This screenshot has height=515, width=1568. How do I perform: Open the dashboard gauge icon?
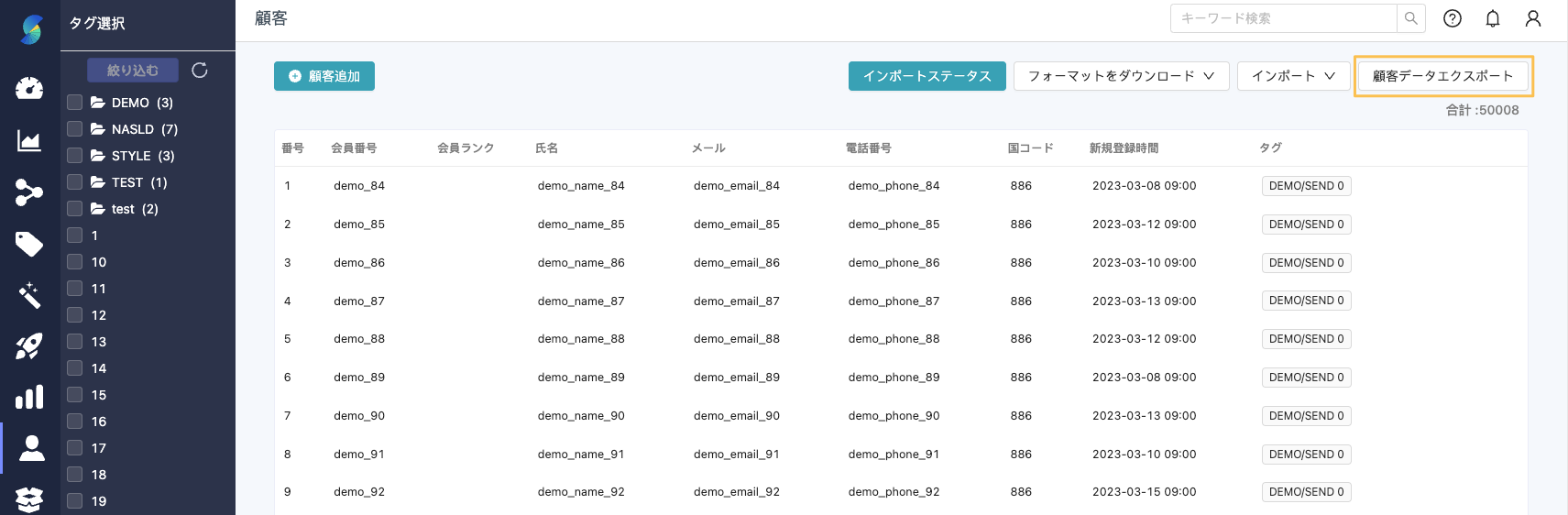(29, 88)
